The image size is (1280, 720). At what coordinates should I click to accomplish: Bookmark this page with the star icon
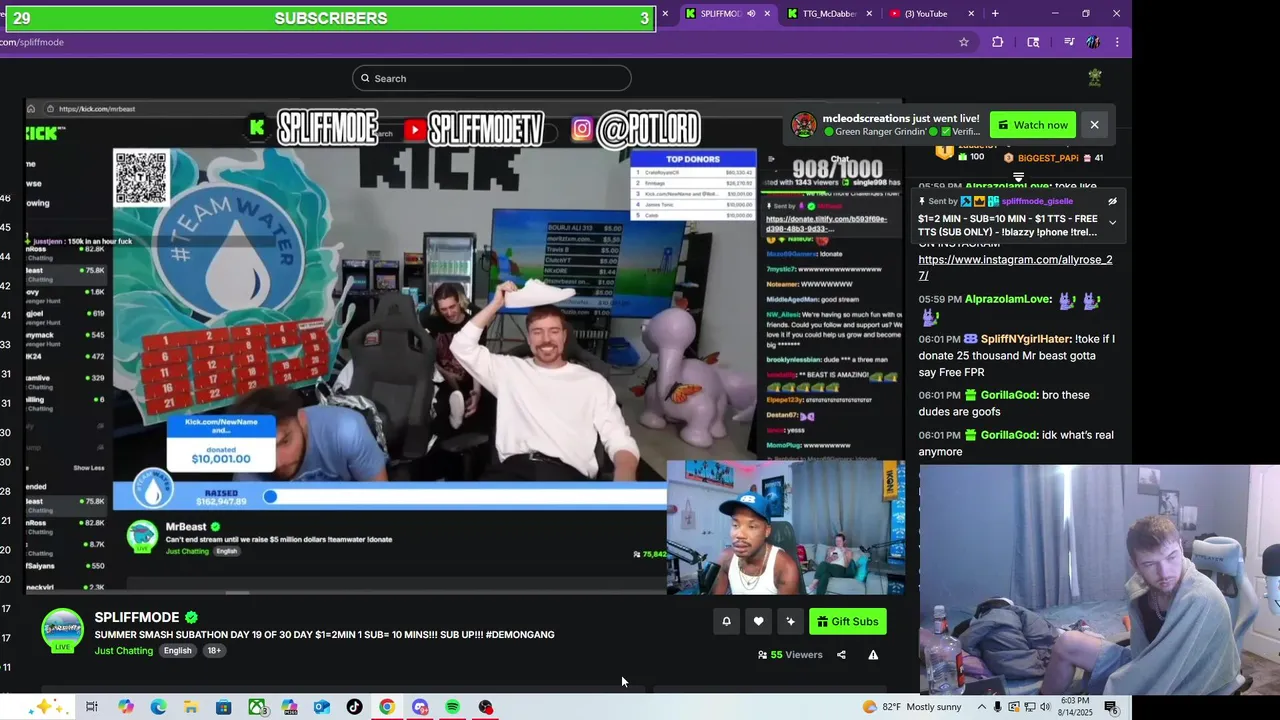(x=964, y=42)
